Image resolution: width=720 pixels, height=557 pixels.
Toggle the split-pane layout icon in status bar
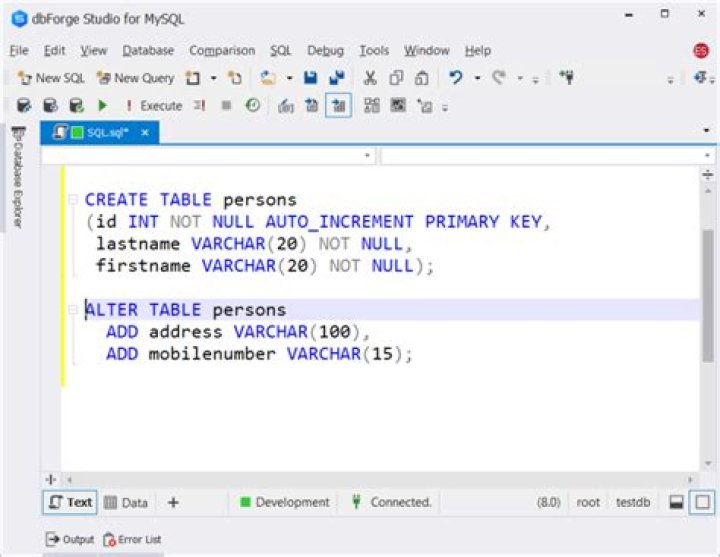676,502
